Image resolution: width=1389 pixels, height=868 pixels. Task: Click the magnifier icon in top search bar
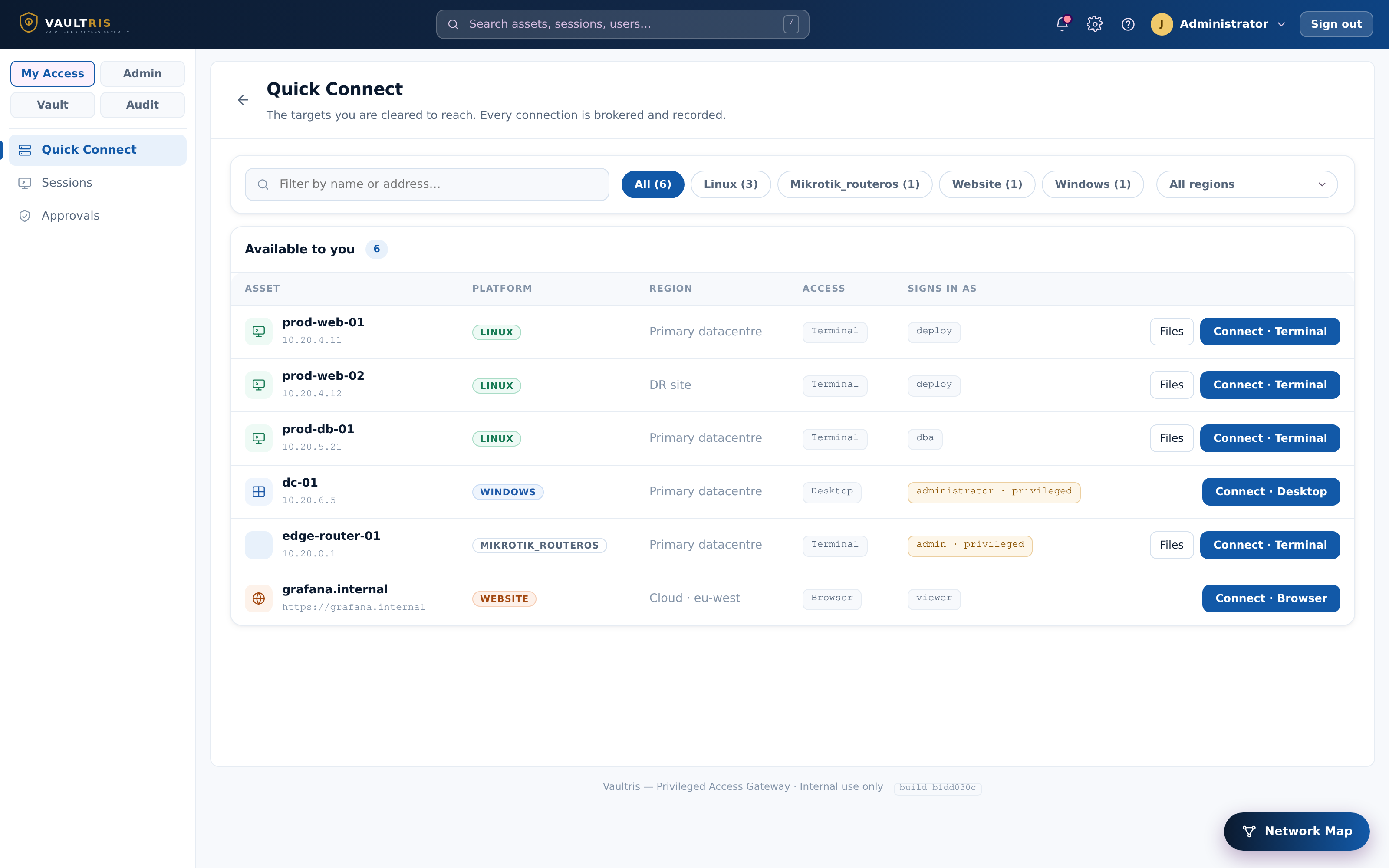(453, 24)
